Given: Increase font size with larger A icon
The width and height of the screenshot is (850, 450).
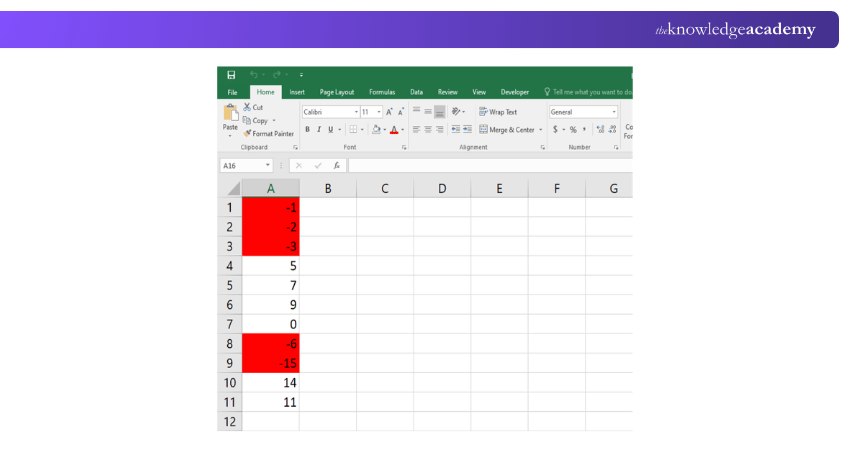Looking at the screenshot, I should point(389,112).
